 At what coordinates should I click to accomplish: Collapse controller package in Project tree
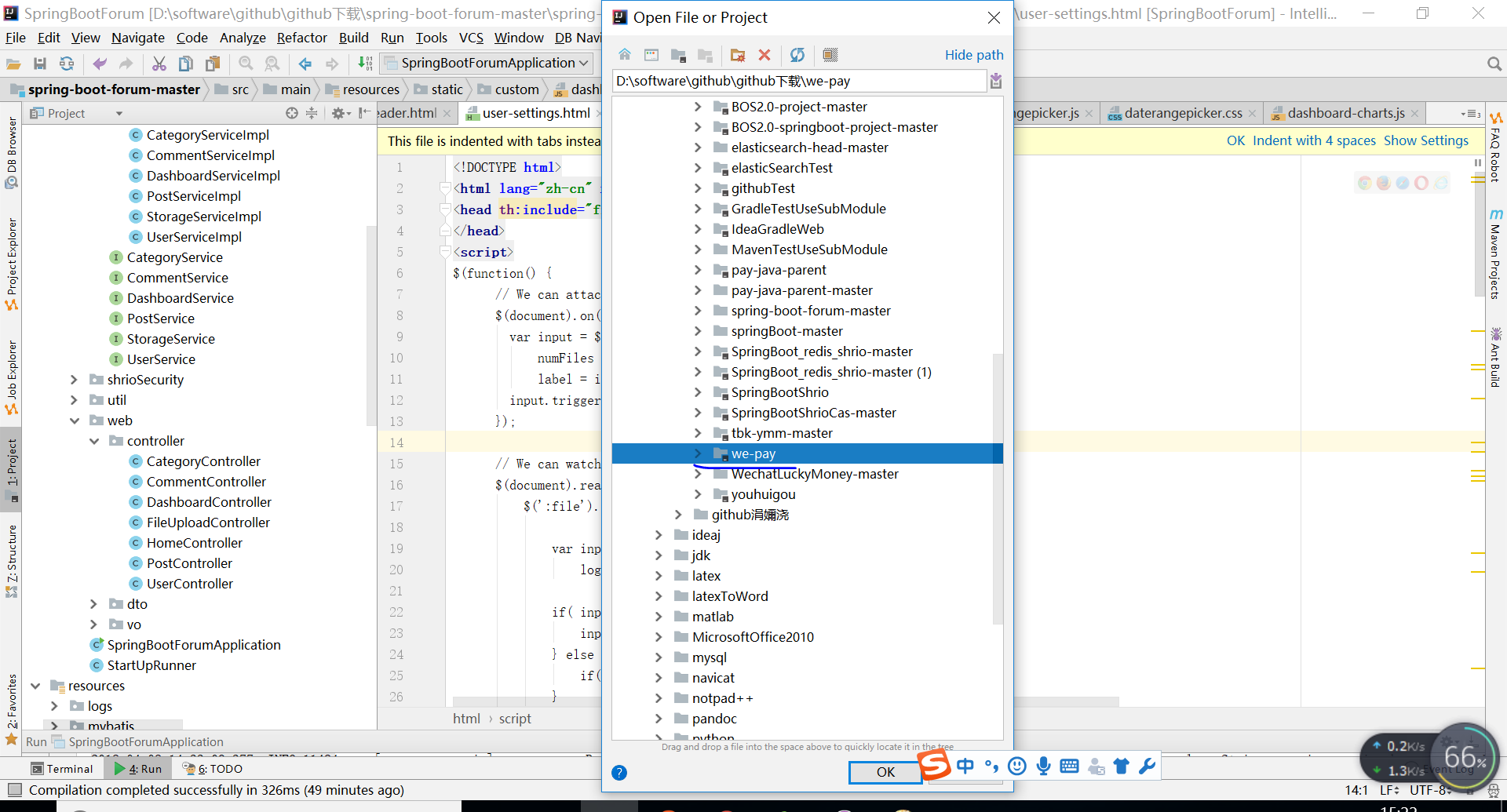click(x=93, y=441)
